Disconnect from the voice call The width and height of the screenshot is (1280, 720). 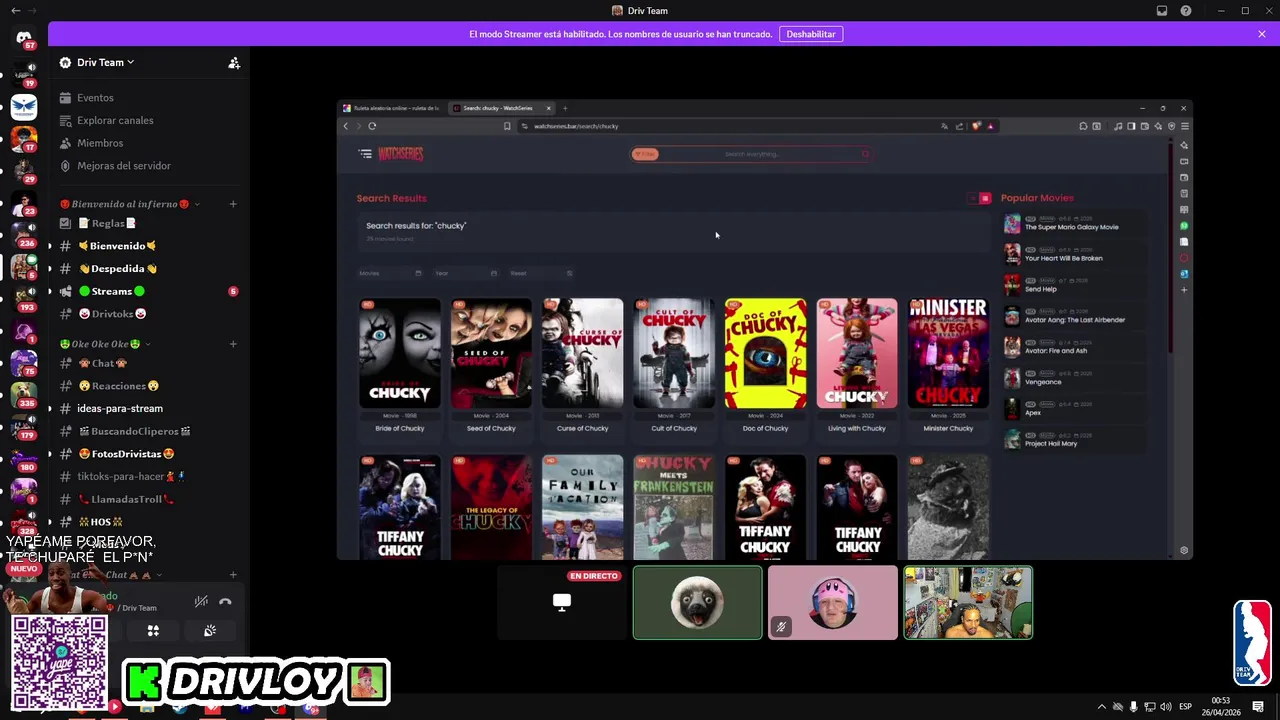225,601
